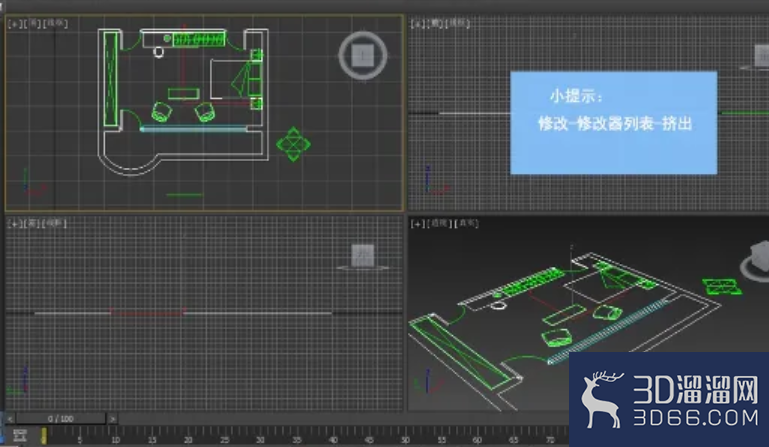
Task: Click the yellow current-frame marker on track bar
Action: coord(44,435)
